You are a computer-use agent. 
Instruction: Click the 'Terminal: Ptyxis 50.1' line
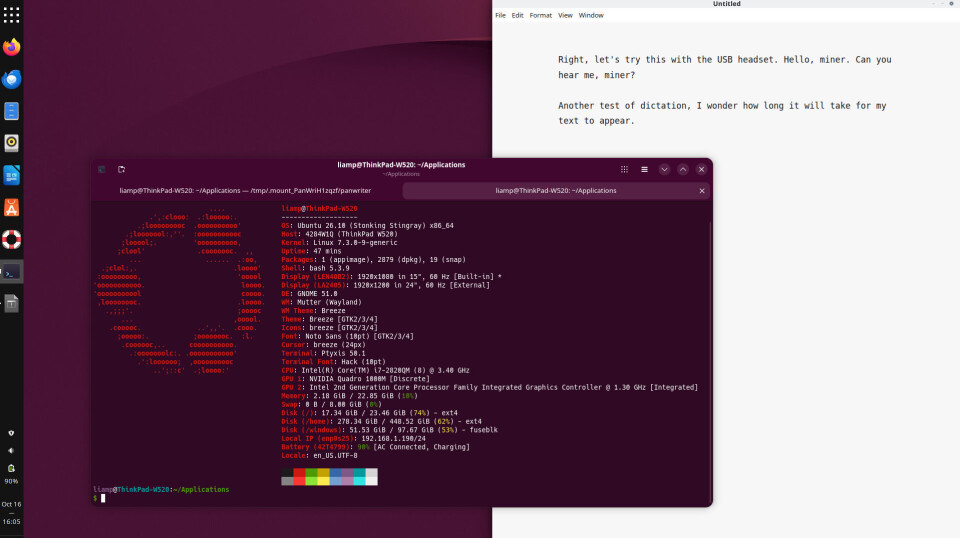(323, 353)
